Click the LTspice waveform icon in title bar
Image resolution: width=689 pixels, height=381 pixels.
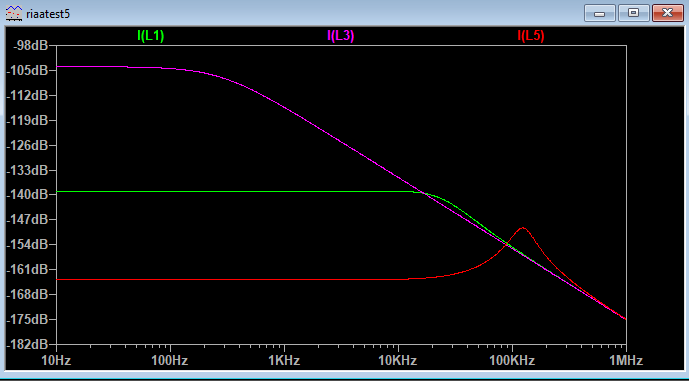point(14,14)
